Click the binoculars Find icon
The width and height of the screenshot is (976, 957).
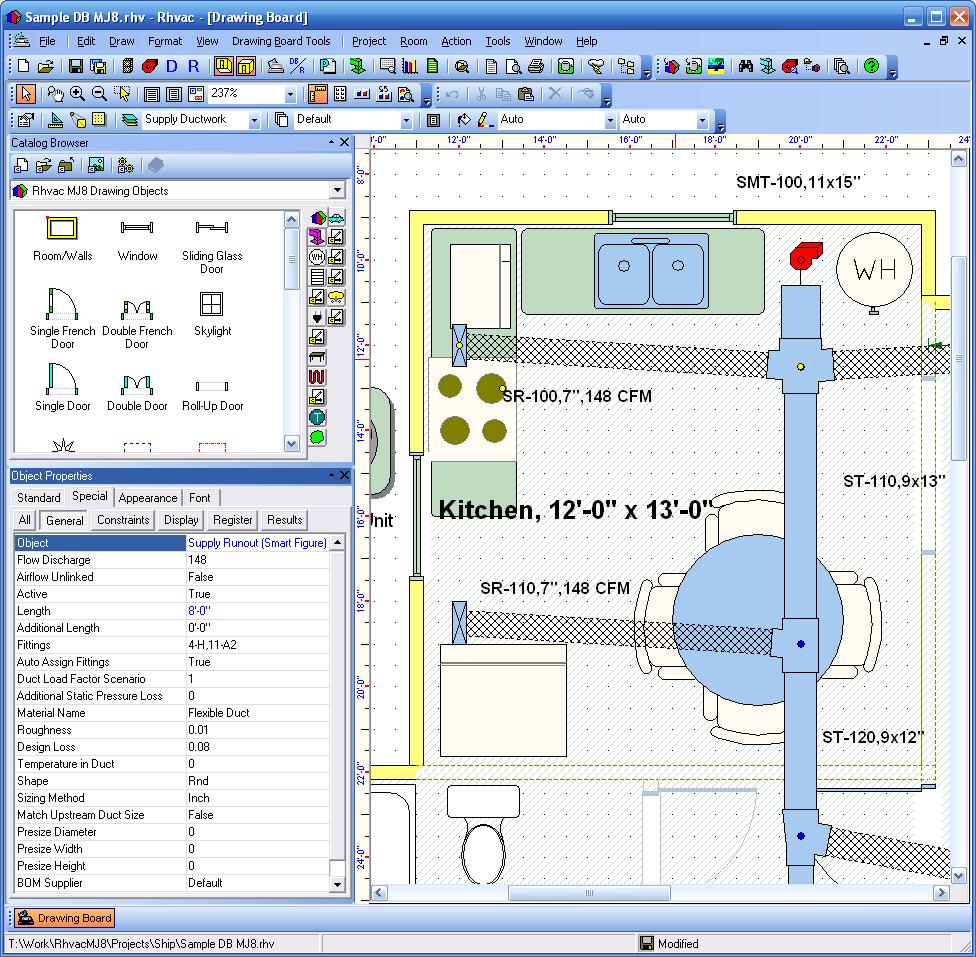coord(745,67)
